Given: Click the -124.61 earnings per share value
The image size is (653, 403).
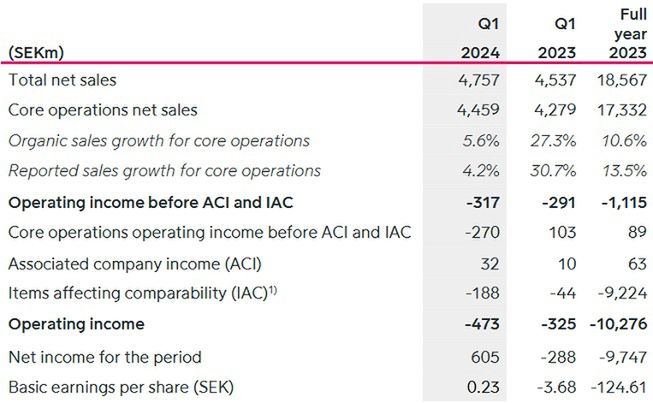Looking at the screenshot, I should coord(616,385).
